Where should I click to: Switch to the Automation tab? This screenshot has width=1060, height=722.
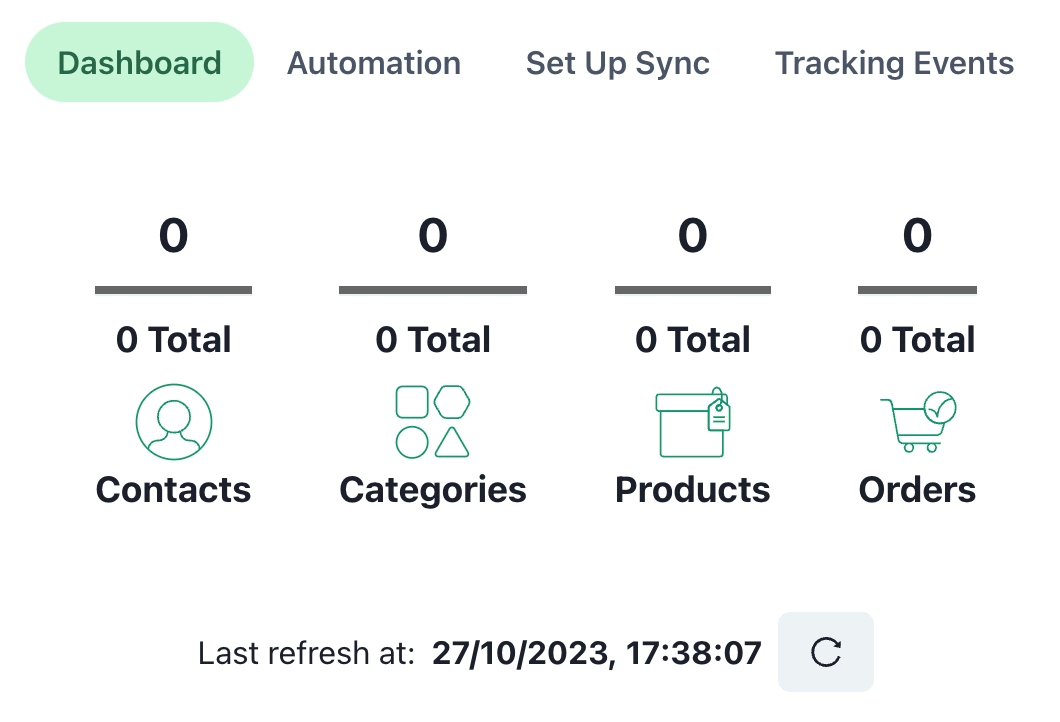pos(374,63)
